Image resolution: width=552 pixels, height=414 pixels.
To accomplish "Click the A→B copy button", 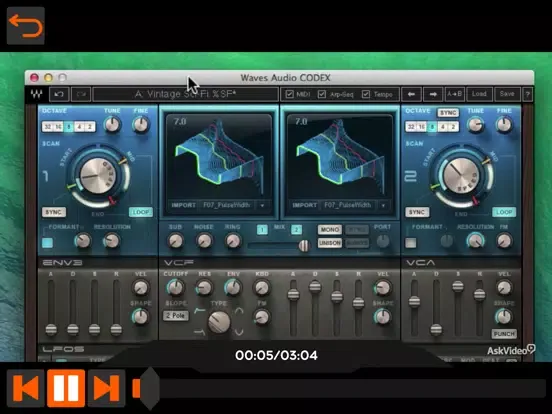I will tap(454, 94).
